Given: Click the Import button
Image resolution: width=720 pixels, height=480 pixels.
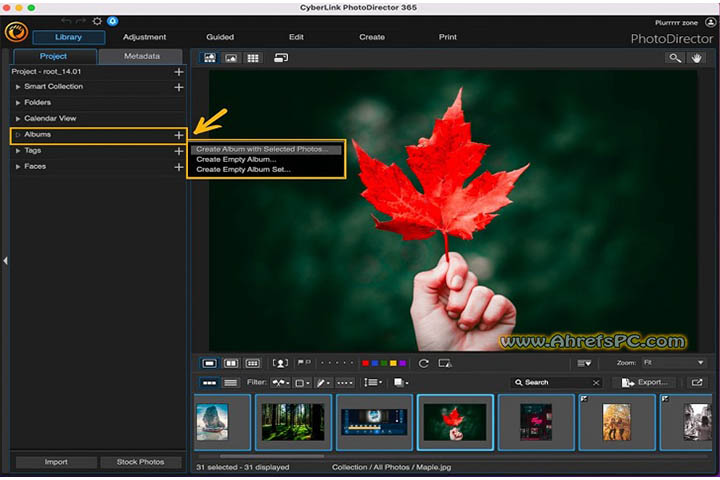Looking at the screenshot, I should (56, 462).
